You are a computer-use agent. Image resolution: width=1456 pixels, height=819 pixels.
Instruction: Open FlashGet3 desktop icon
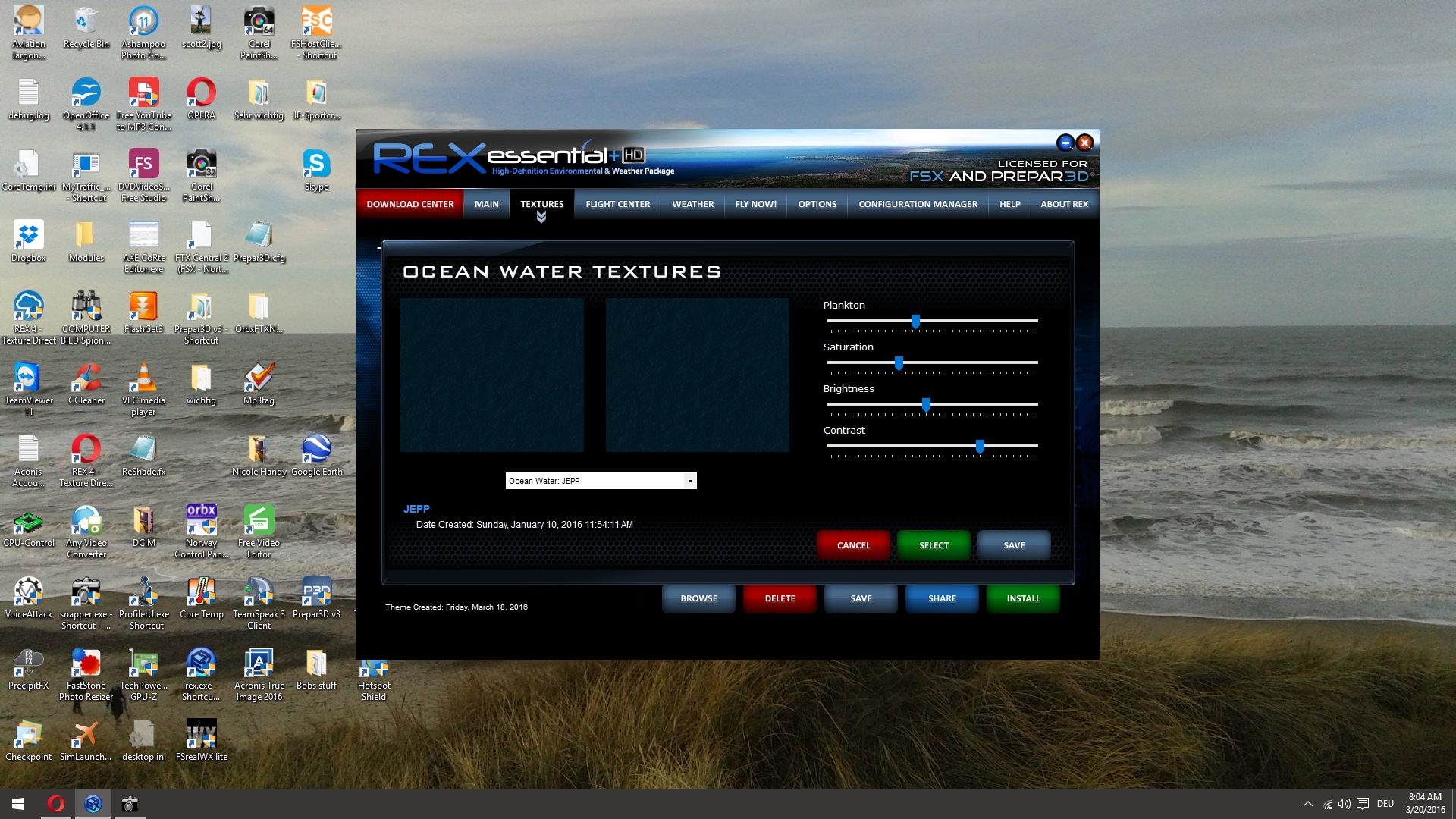tap(143, 312)
